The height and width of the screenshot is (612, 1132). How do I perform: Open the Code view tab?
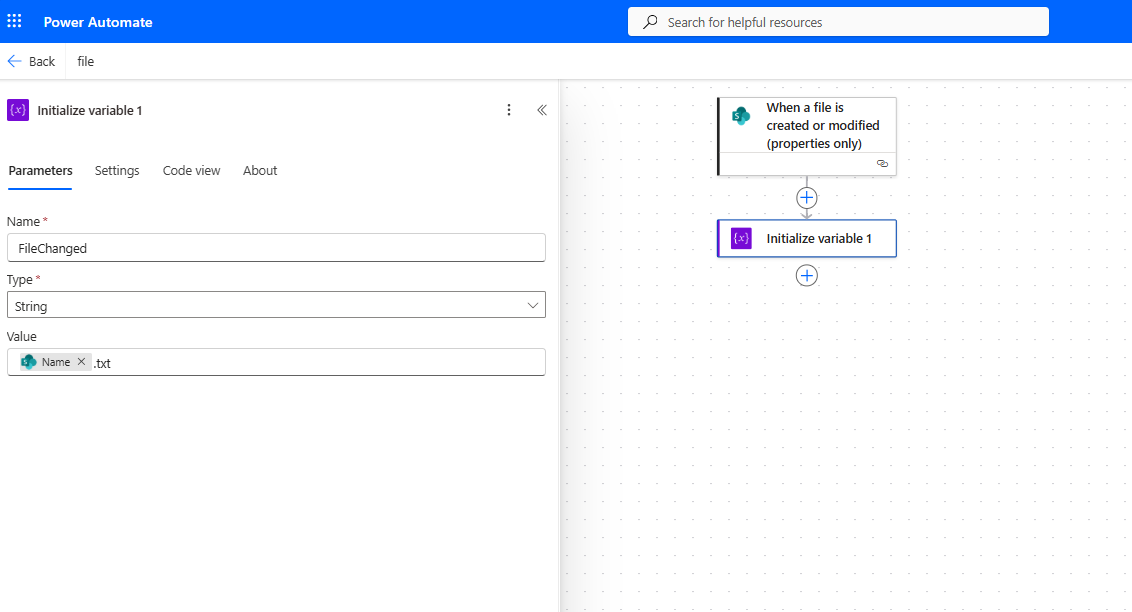click(x=191, y=171)
